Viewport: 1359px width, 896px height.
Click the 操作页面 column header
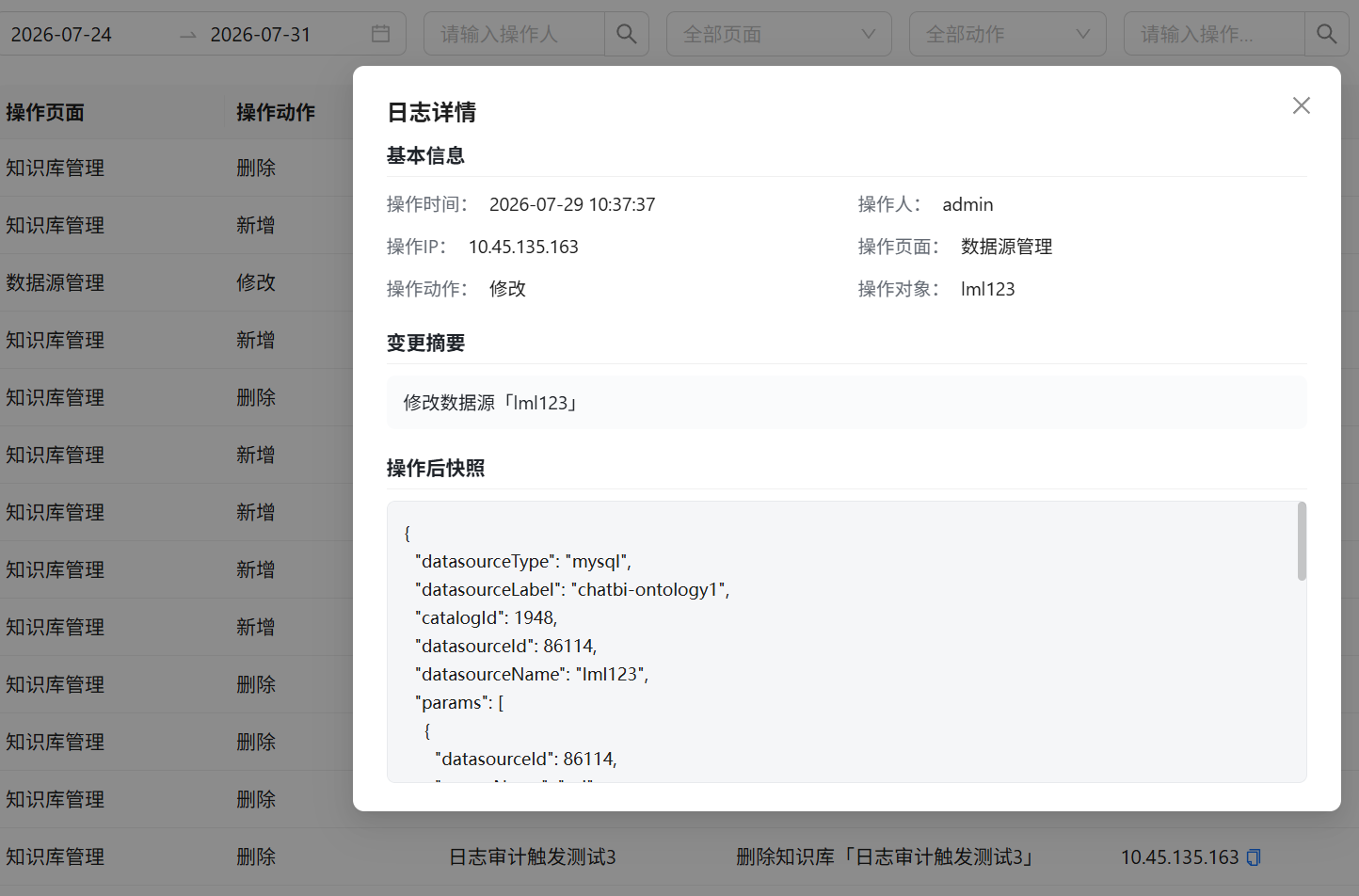point(45,113)
